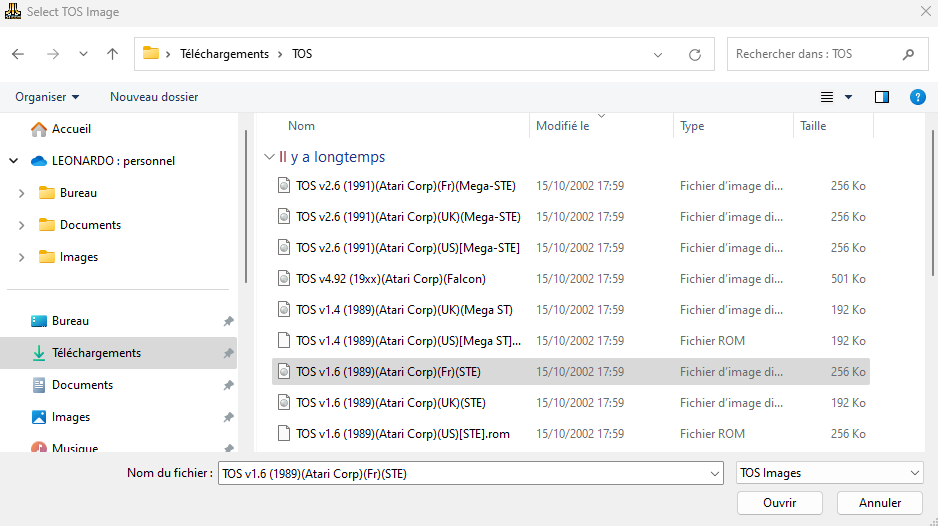Screen dimensions: 938x526
Task: Select TOS in the breadcrumb path
Action: tap(302, 54)
